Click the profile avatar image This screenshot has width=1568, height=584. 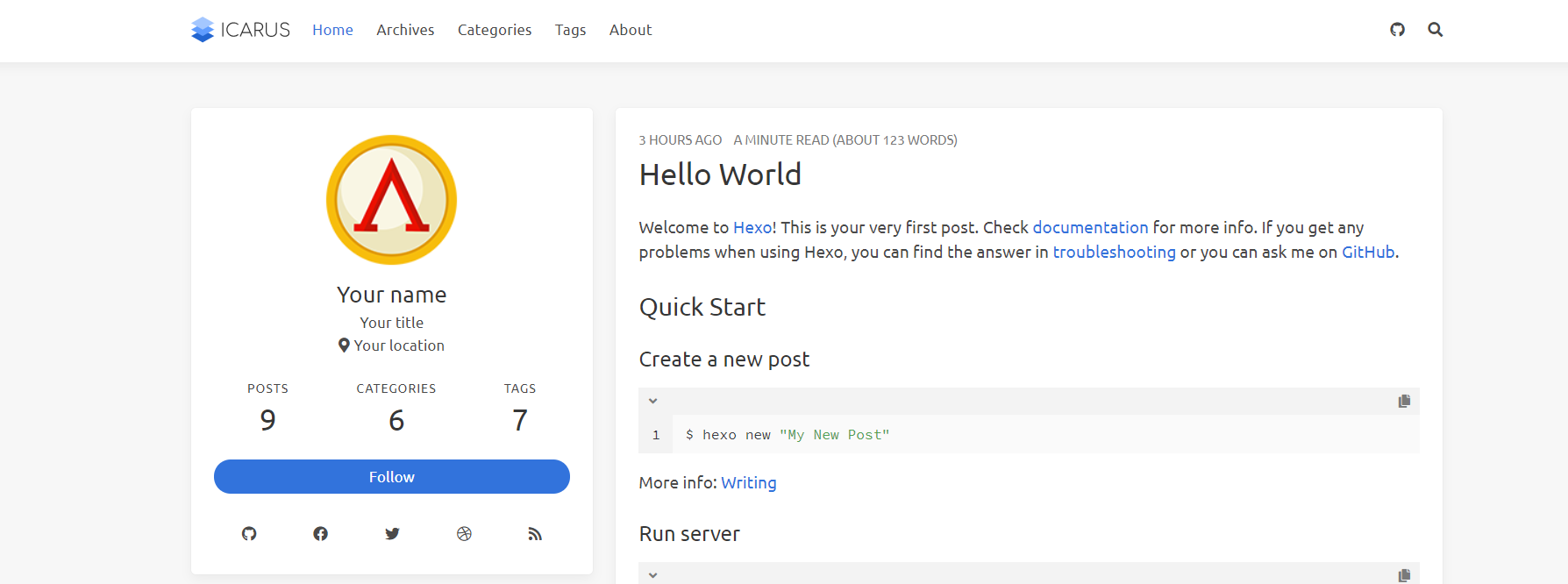click(391, 200)
